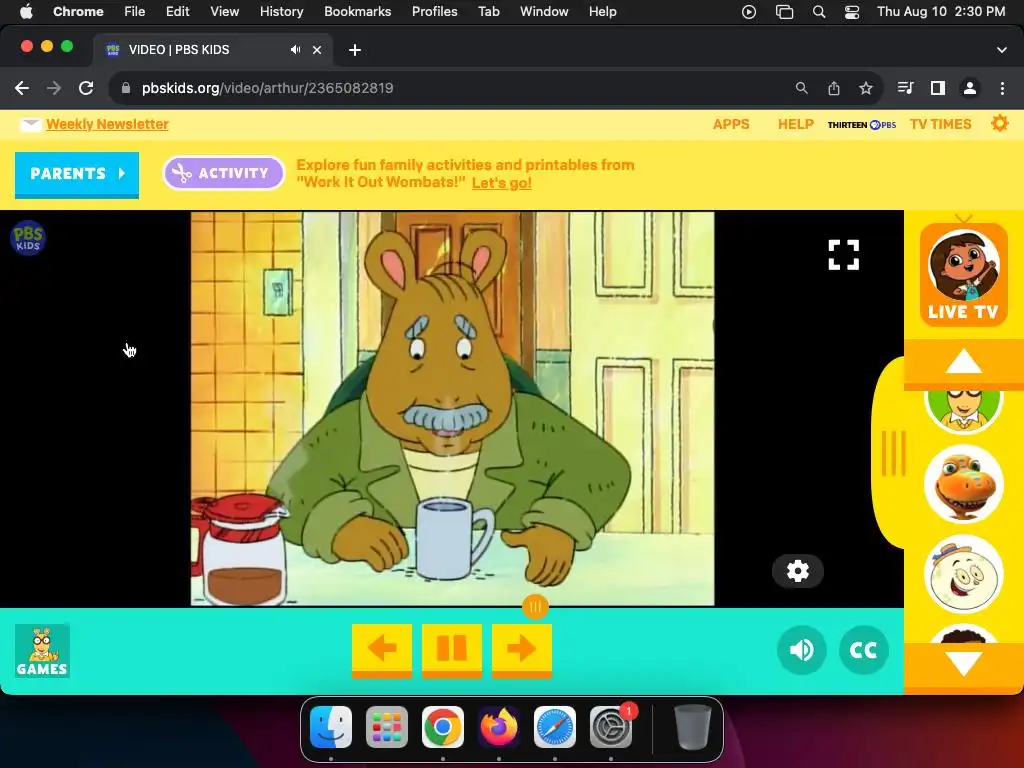Open the Weekly Newsletter link
Screen dimensions: 1024x768
click(107, 124)
